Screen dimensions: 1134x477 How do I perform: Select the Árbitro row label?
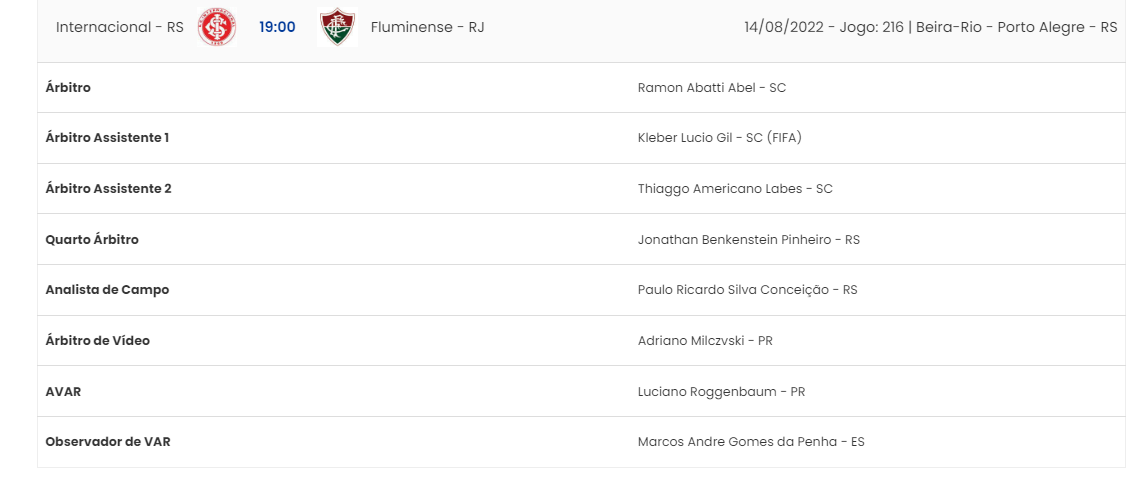click(x=68, y=87)
